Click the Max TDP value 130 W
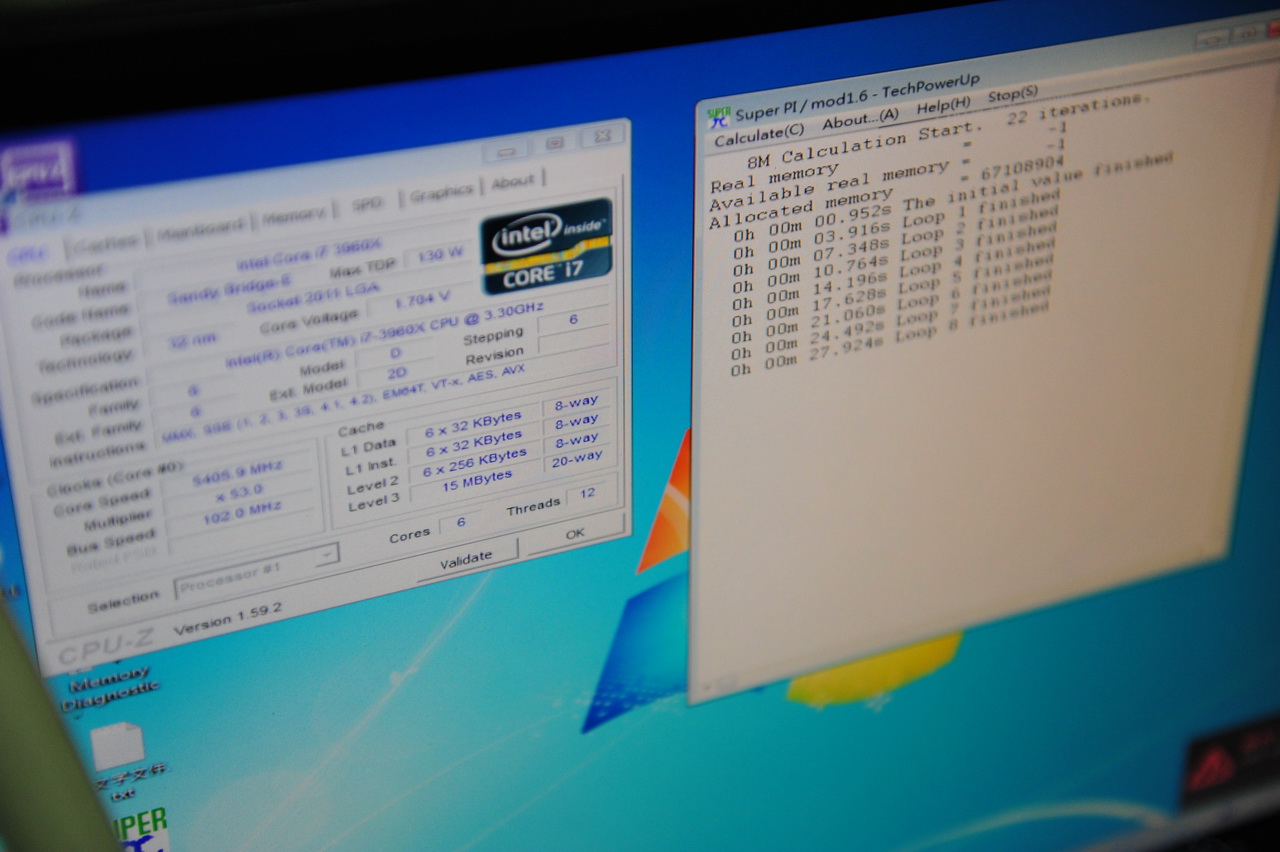The width and height of the screenshot is (1280, 852). [x=439, y=255]
